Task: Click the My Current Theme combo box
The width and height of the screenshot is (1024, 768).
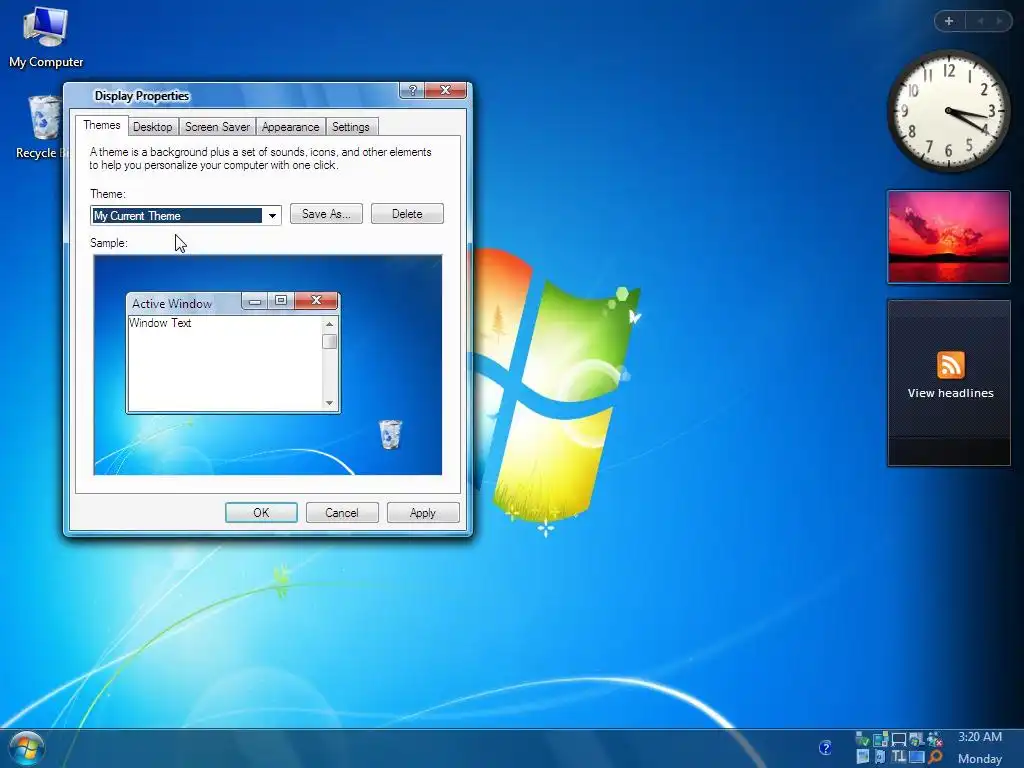Action: (185, 216)
